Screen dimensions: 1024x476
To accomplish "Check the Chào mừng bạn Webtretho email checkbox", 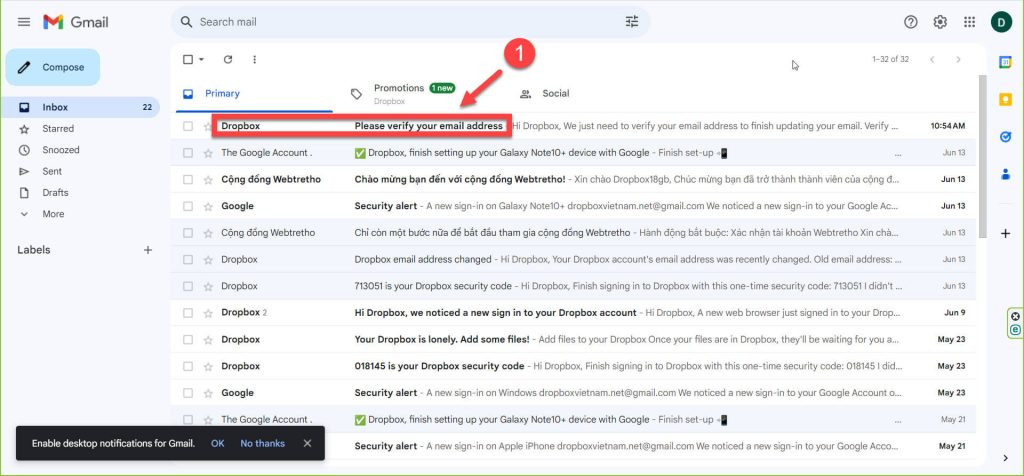I will [188, 180].
